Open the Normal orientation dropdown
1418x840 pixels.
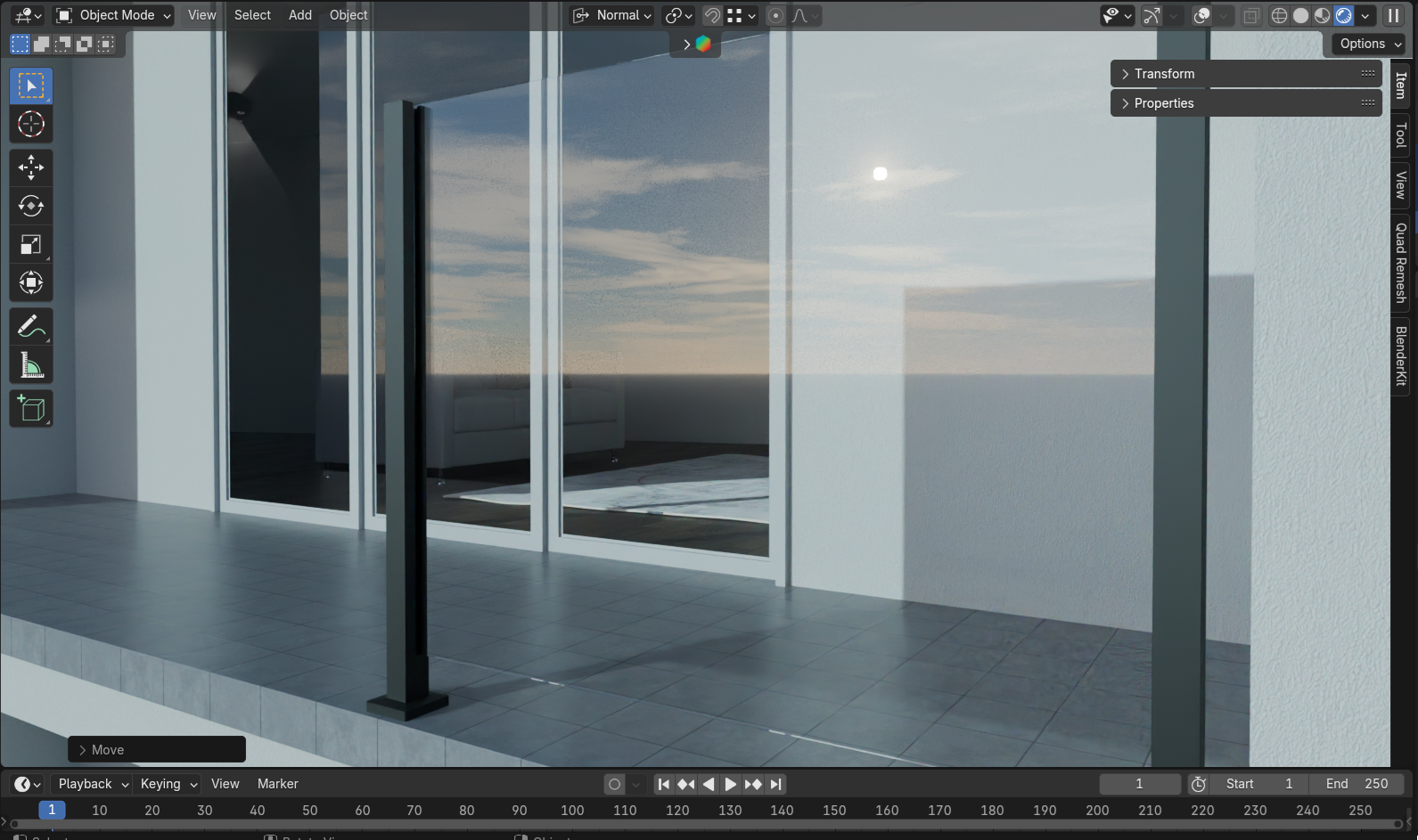pyautogui.click(x=613, y=15)
